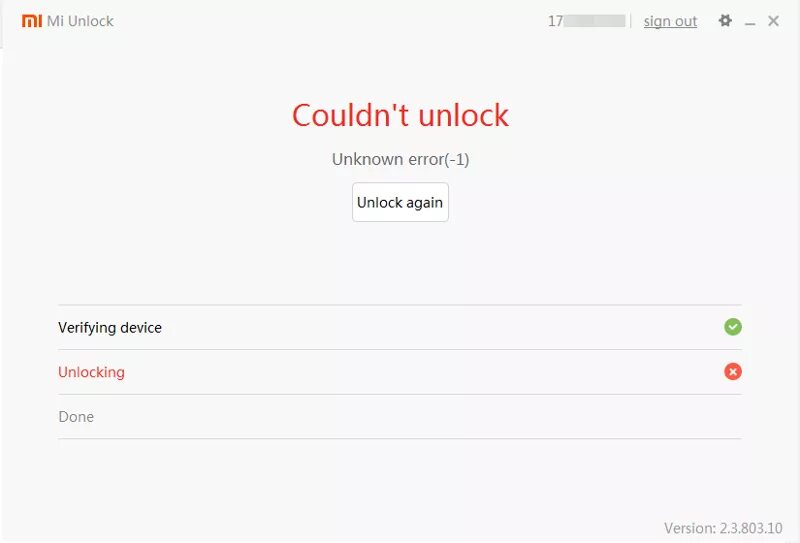Click the red Couldn't unlock heading
Viewport: 800px width, 543px height.
tap(400, 115)
